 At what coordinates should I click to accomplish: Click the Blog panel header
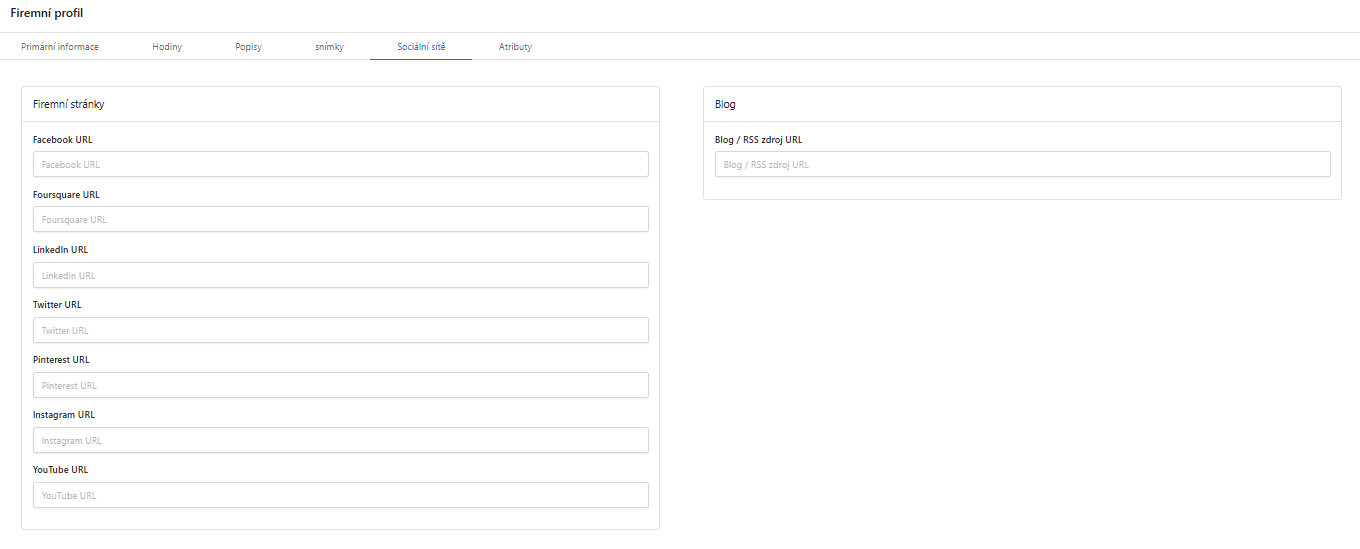pyautogui.click(x=1022, y=104)
